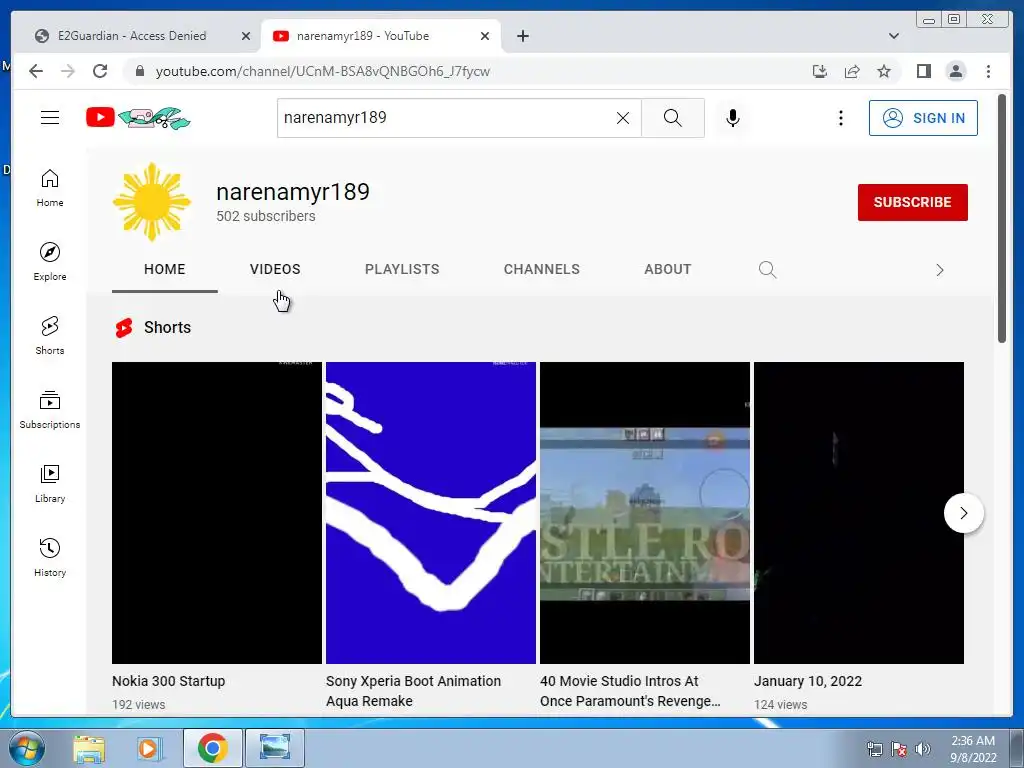This screenshot has height=768, width=1024.
Task: Click the narenamyr189 channel name heading
Action: (x=293, y=191)
